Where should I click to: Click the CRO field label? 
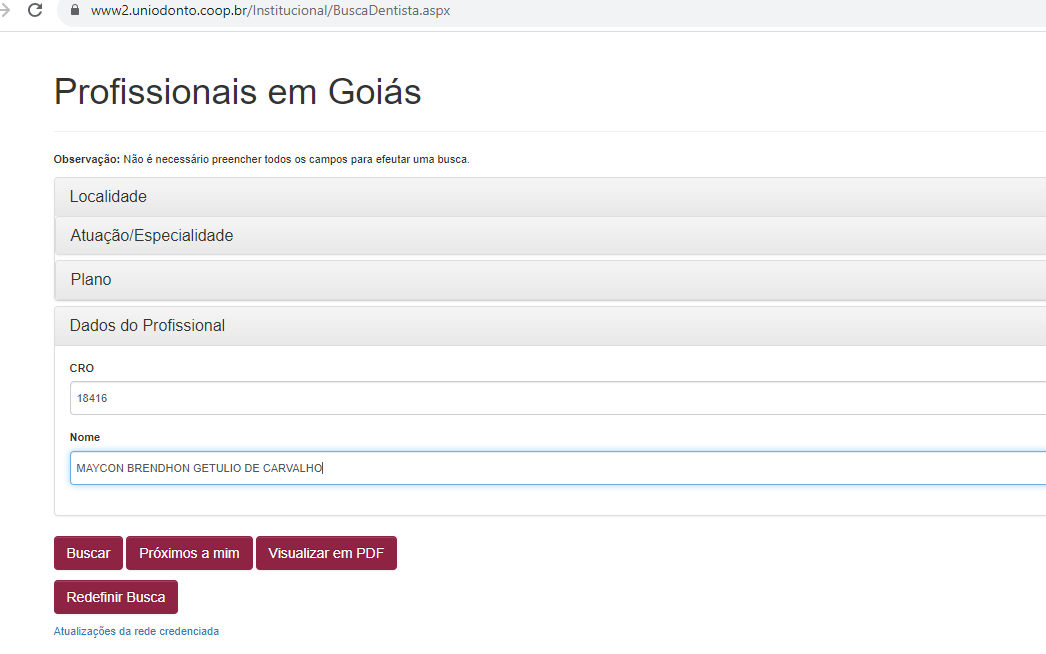click(82, 368)
